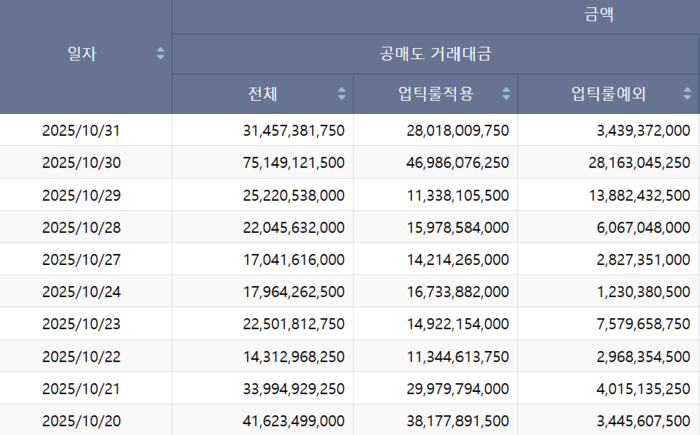
Task: Click the 일자 column header text
Action: coord(81,54)
